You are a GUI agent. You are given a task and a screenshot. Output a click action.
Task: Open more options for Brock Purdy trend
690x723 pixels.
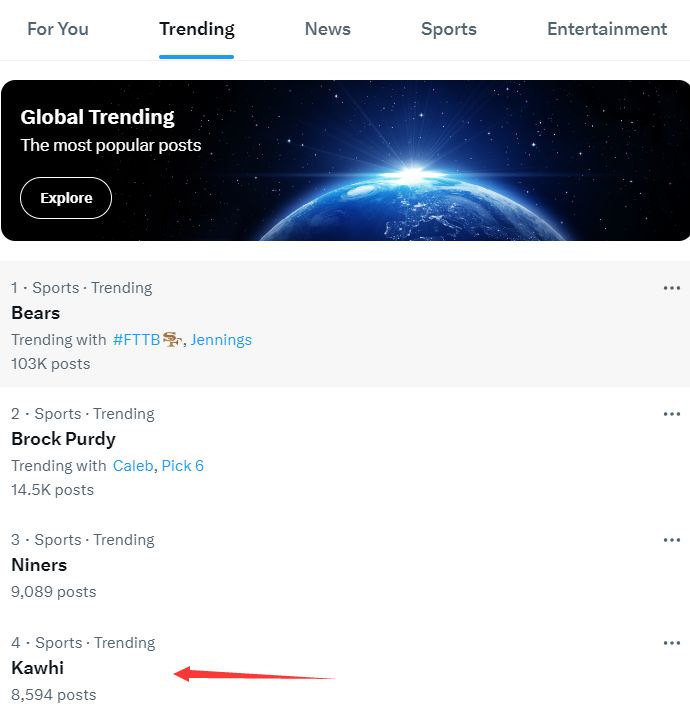pos(671,414)
